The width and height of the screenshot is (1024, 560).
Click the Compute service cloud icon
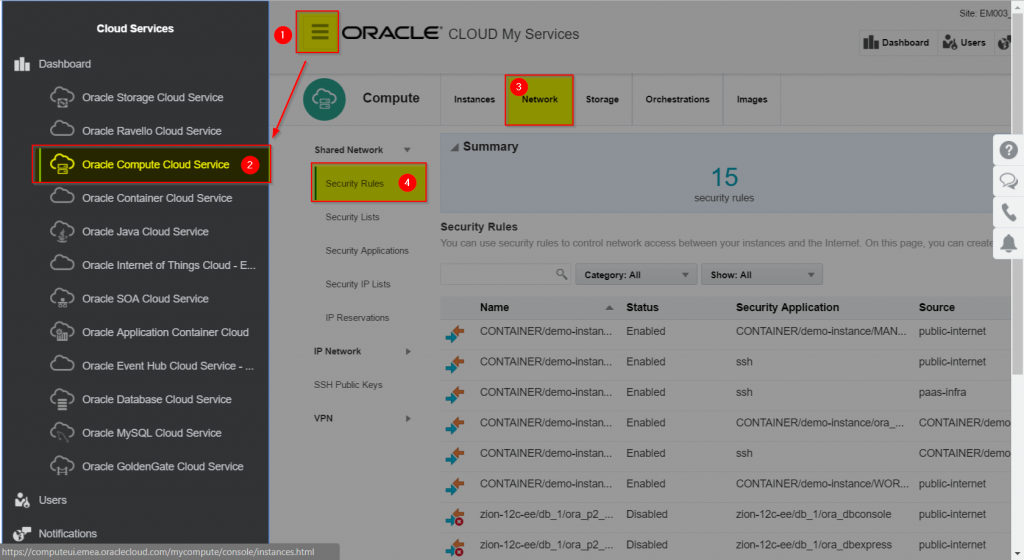click(x=324, y=99)
